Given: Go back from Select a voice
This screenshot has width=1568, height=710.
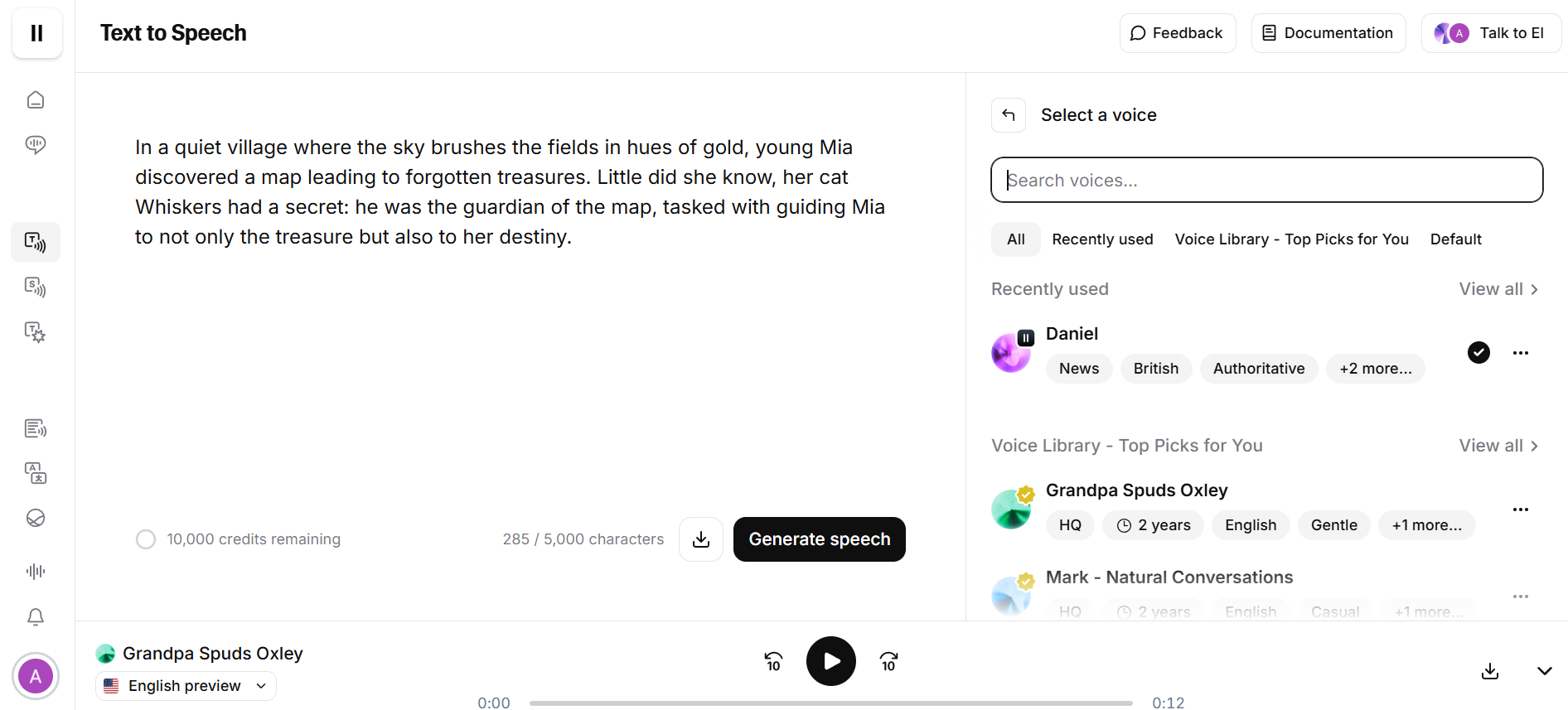Looking at the screenshot, I should pos(1009,115).
